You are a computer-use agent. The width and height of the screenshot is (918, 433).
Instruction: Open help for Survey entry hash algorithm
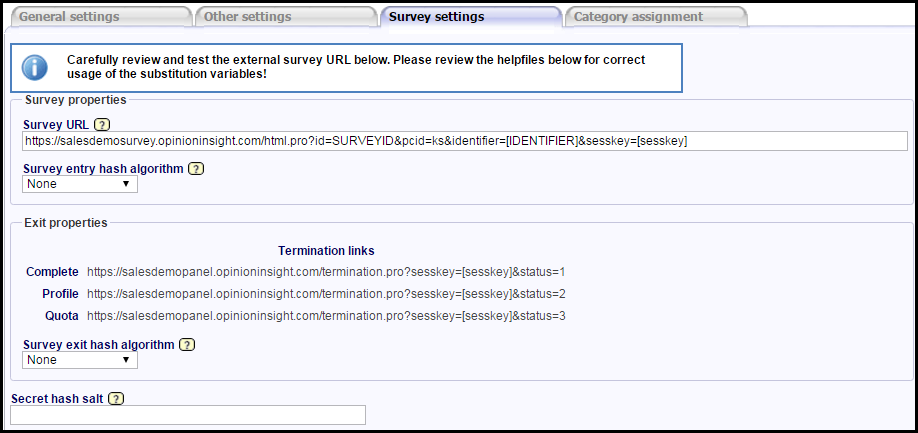tap(196, 169)
